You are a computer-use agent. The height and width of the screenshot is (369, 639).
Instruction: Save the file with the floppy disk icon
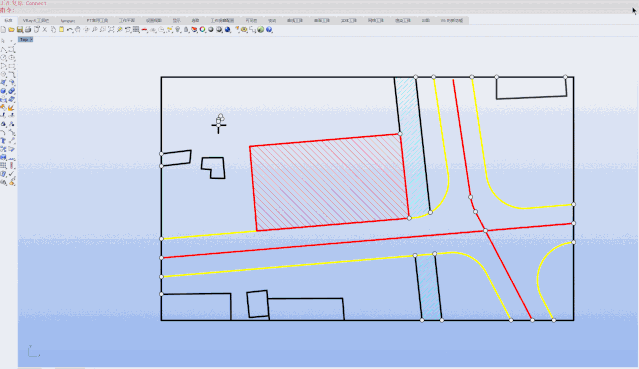[x=20, y=30]
